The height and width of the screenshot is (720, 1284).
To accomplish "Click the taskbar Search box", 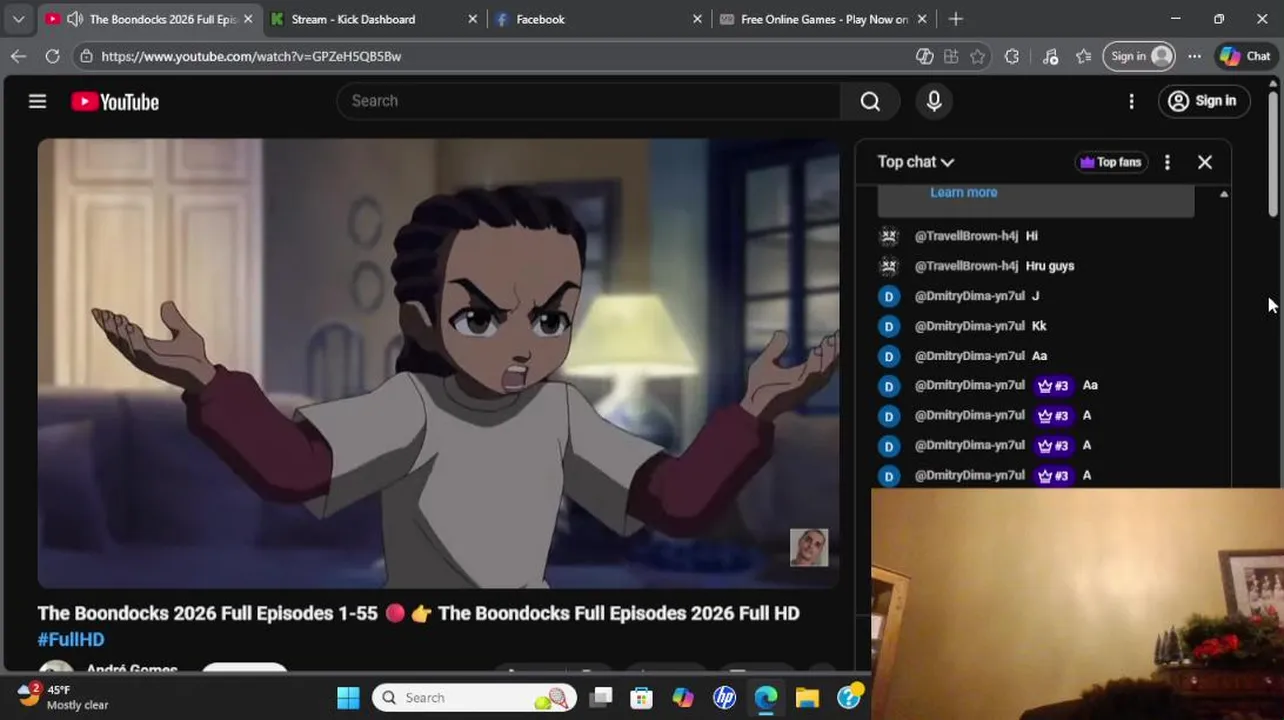I will tap(475, 697).
